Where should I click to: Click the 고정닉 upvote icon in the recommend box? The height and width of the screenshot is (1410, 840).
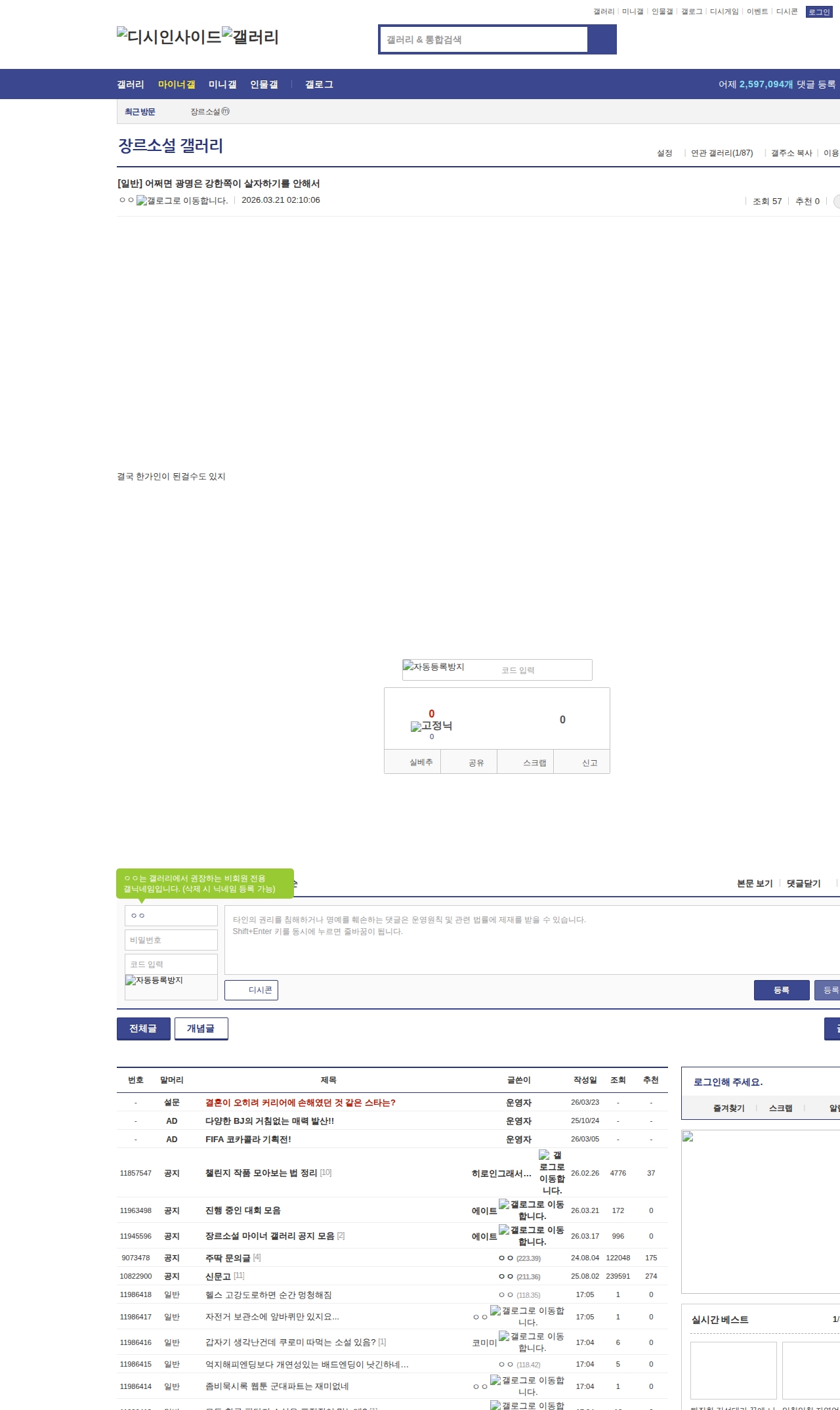click(x=431, y=726)
